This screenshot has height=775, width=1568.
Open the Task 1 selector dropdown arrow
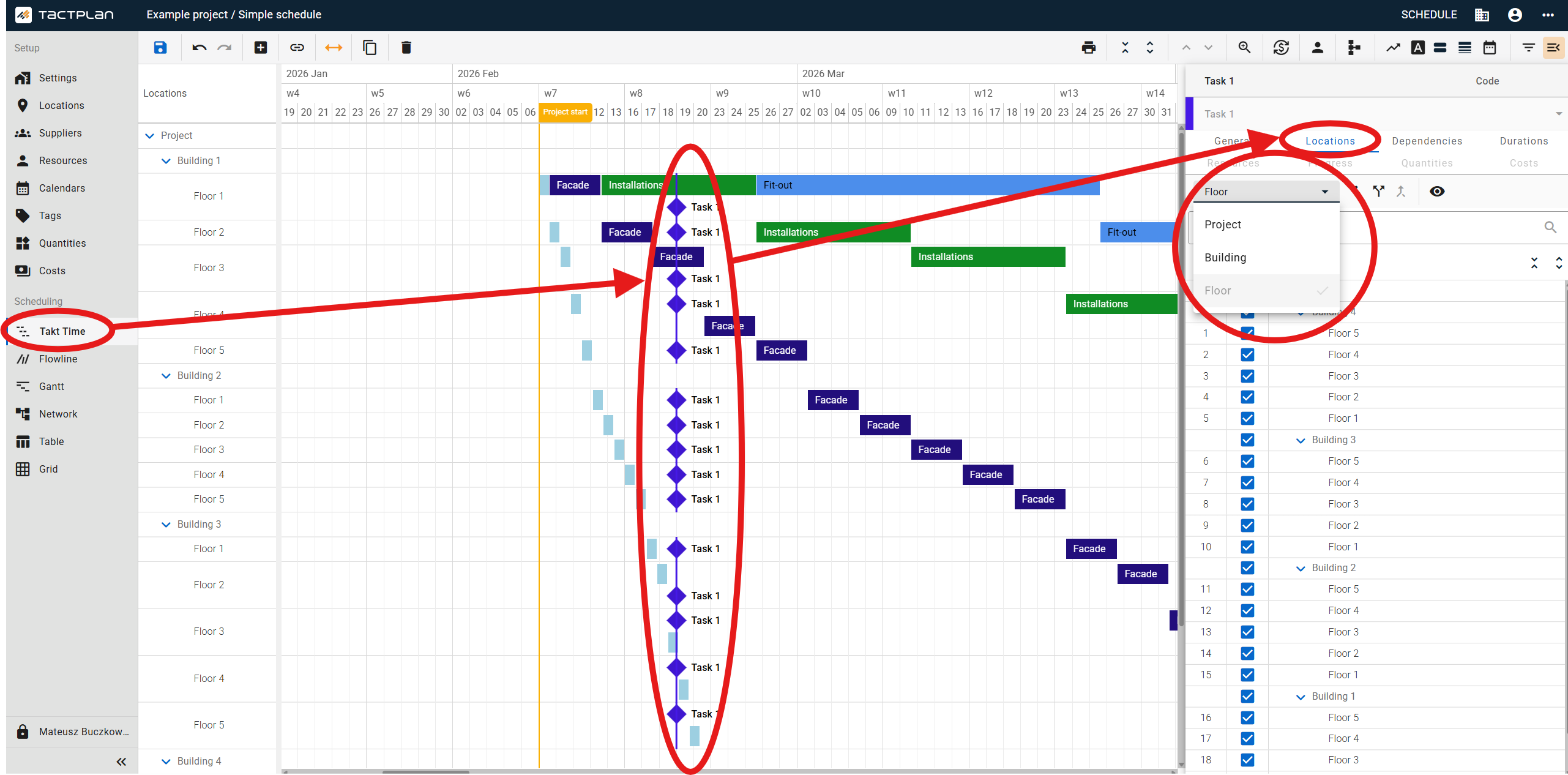[x=1559, y=114]
